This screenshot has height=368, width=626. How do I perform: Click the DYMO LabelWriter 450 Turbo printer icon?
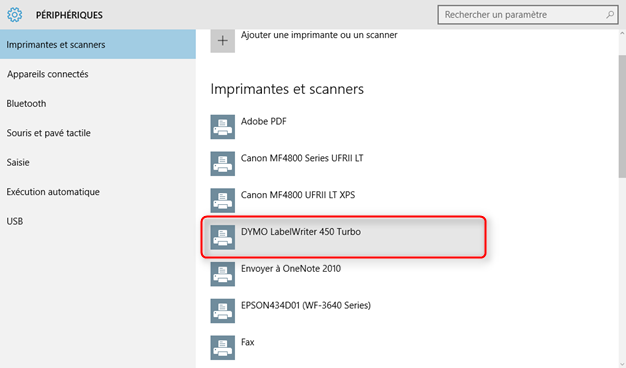tap(223, 237)
